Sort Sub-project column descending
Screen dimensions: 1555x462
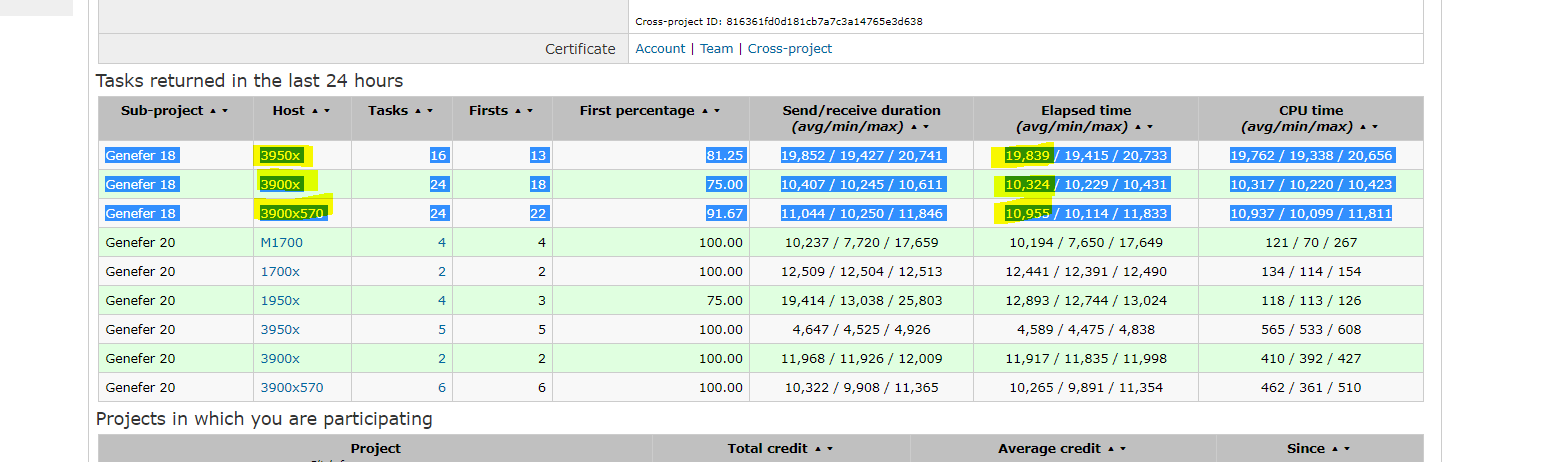pos(225,111)
